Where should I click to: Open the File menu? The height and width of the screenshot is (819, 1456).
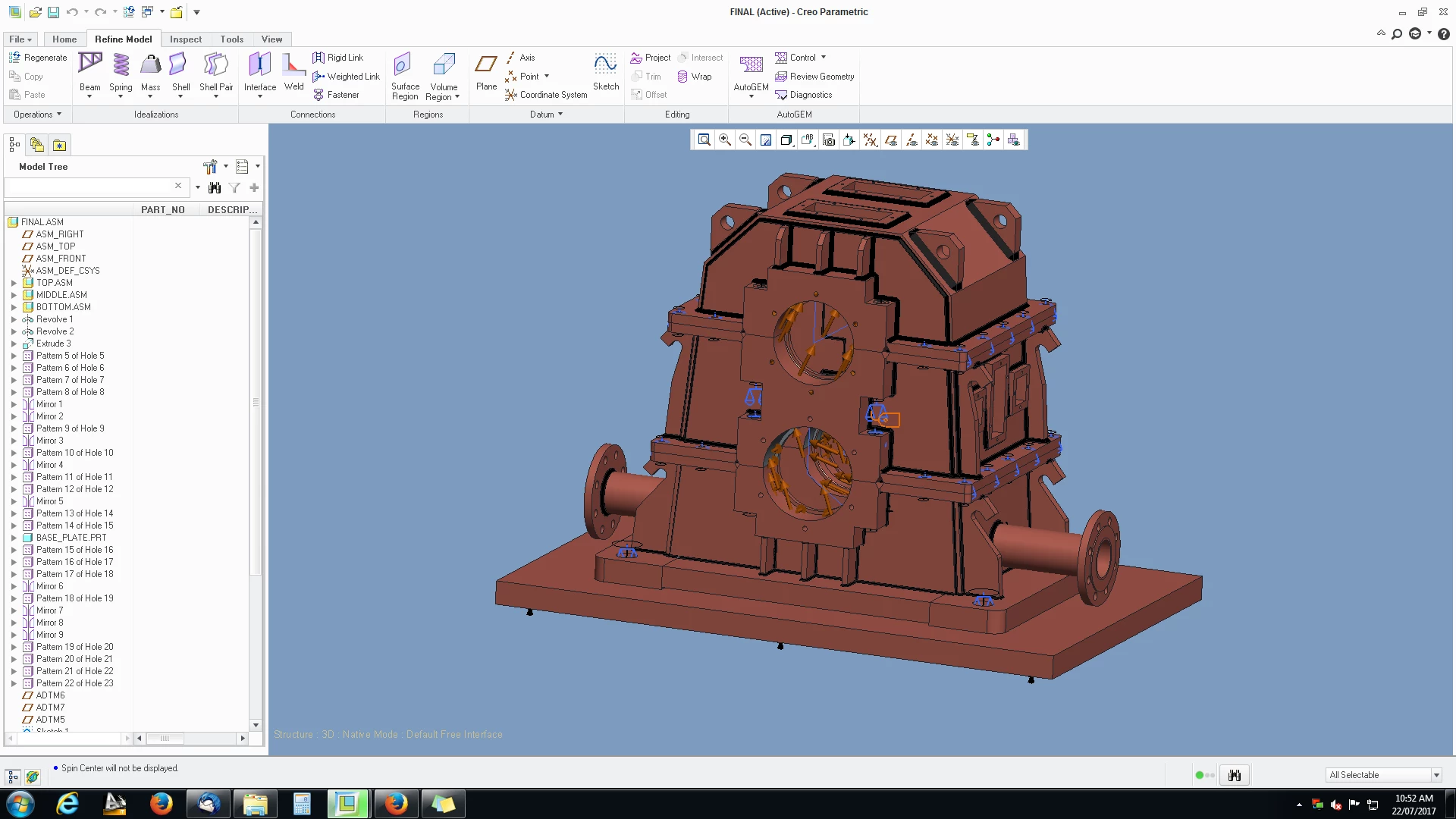20,39
